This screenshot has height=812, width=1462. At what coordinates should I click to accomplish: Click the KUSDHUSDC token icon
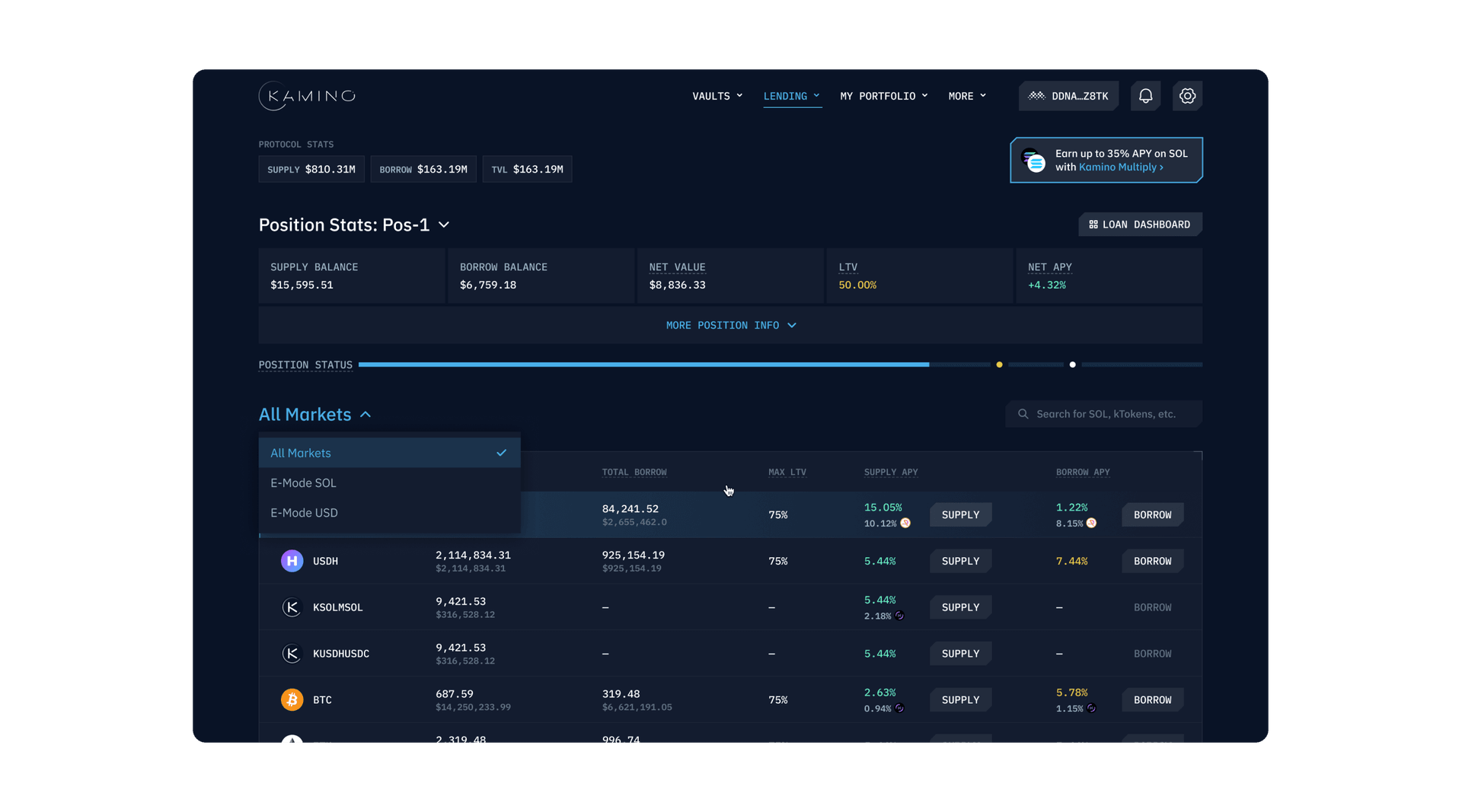292,654
